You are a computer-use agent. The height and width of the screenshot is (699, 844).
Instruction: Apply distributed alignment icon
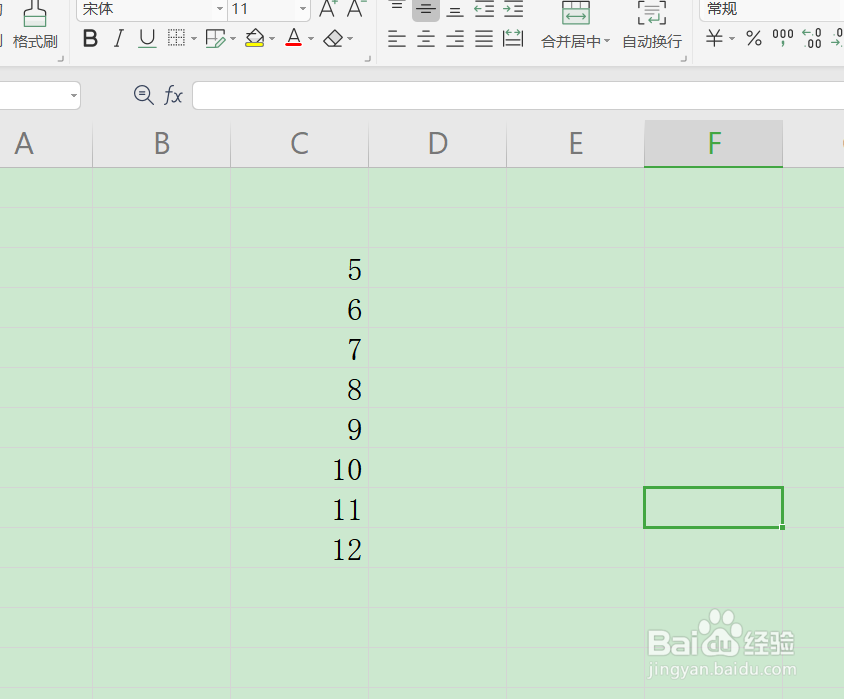pyautogui.click(x=512, y=39)
